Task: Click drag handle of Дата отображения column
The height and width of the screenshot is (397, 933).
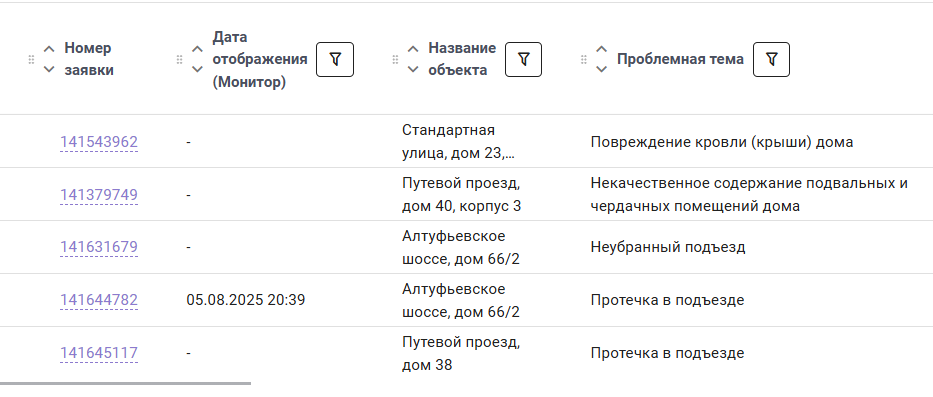Action: [x=179, y=60]
